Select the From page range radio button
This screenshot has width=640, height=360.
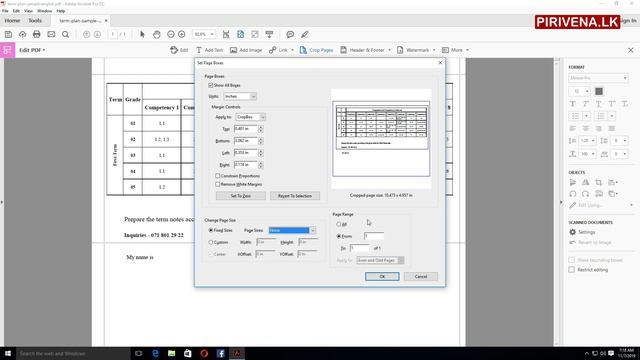pyautogui.click(x=339, y=236)
